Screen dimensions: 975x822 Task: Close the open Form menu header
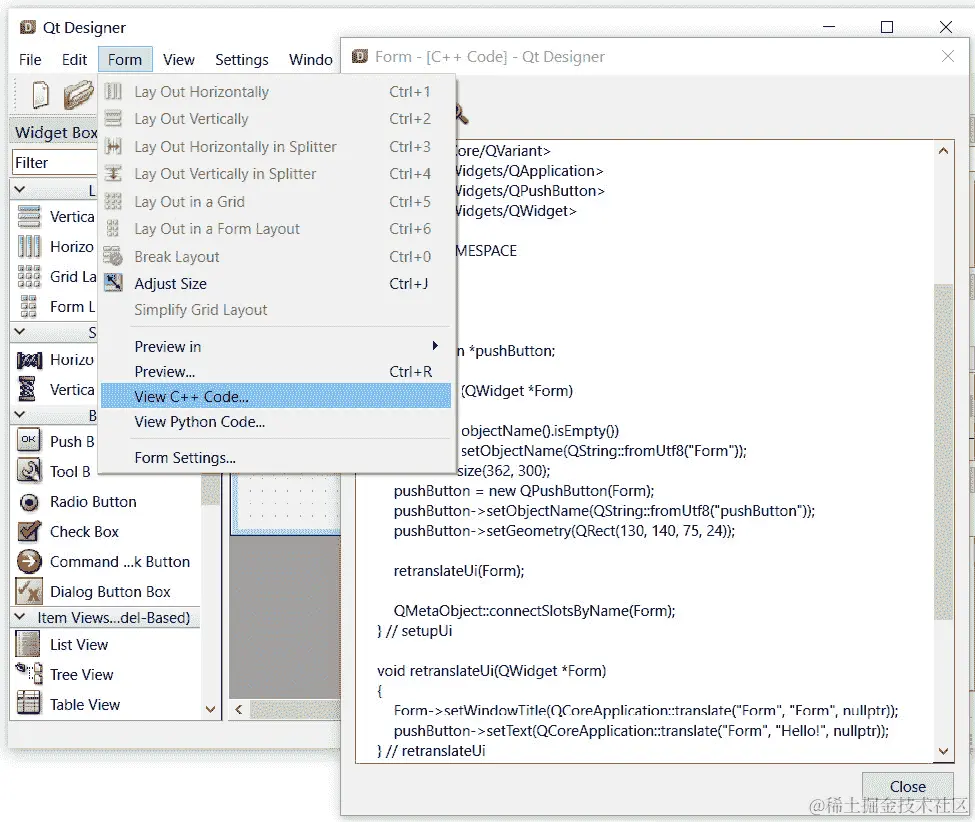click(x=124, y=60)
